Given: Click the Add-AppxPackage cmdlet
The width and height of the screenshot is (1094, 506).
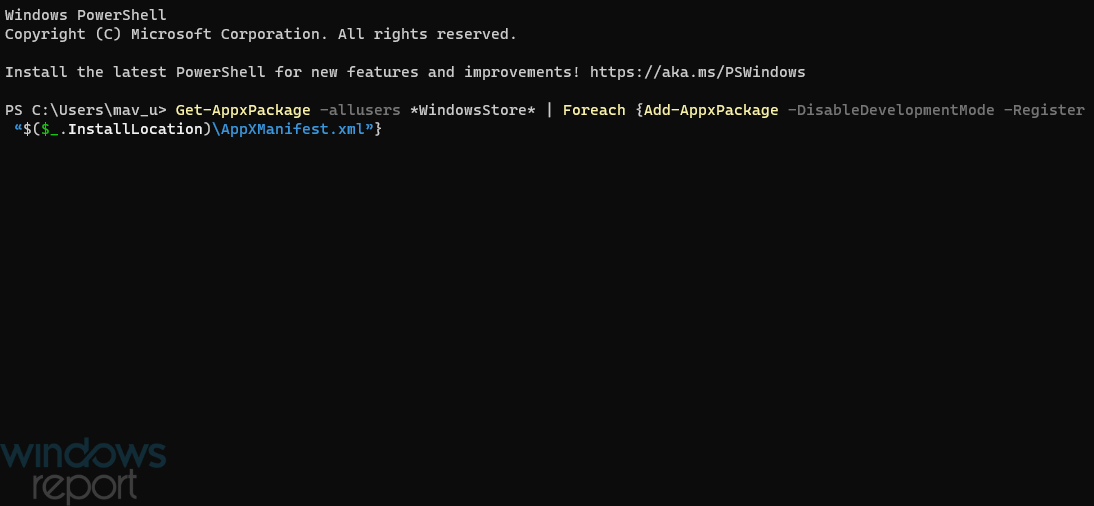Looking at the screenshot, I should pyautogui.click(x=711, y=110).
